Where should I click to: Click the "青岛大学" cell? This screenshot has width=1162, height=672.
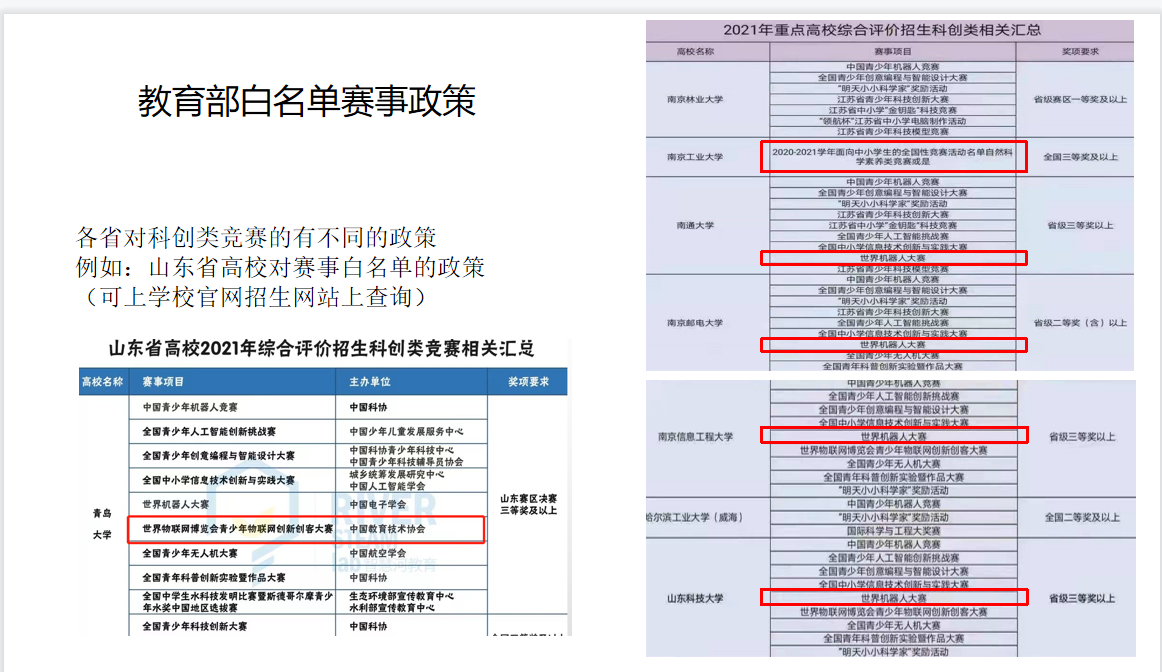[x=102, y=523]
